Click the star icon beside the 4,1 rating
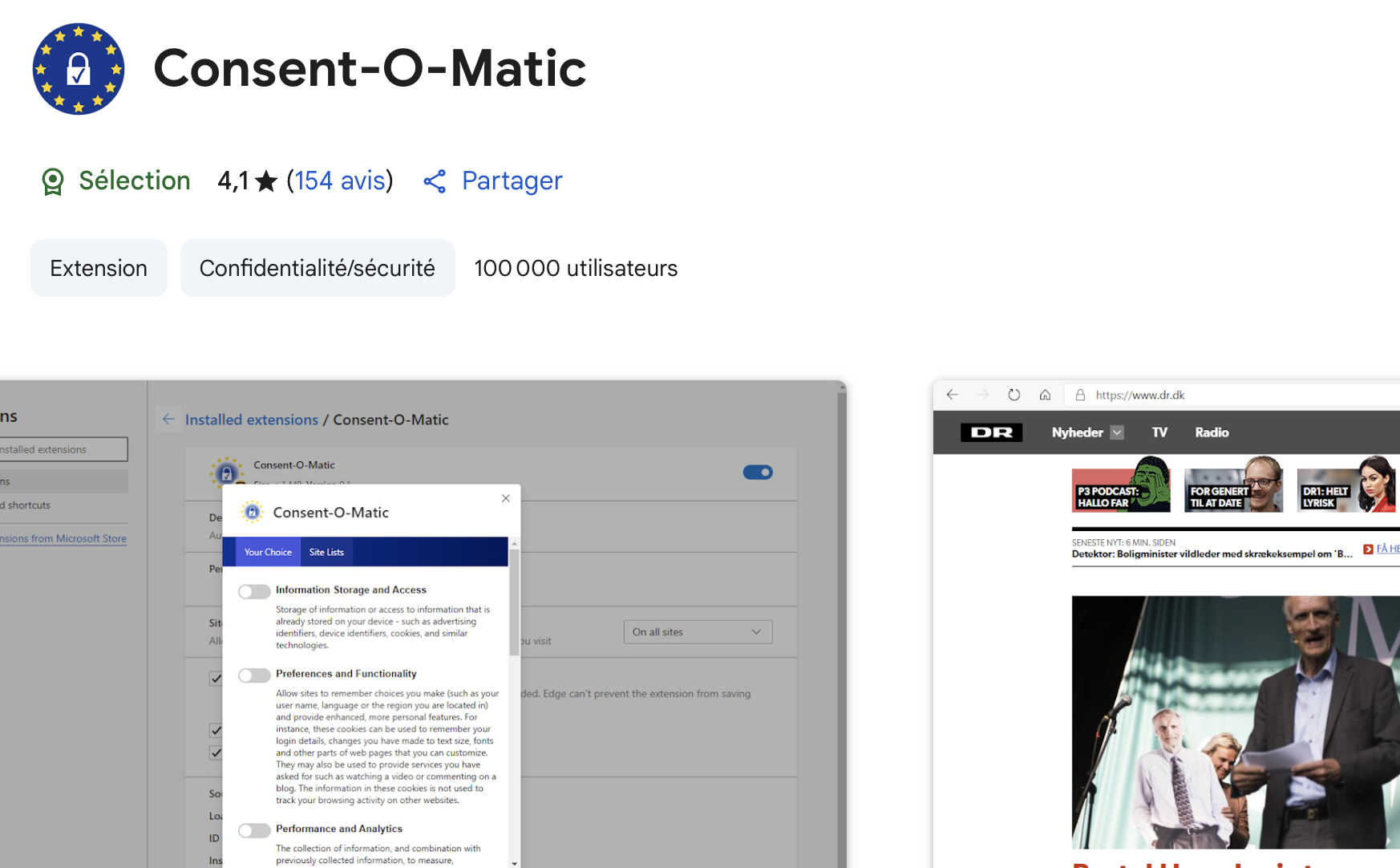 point(266,181)
